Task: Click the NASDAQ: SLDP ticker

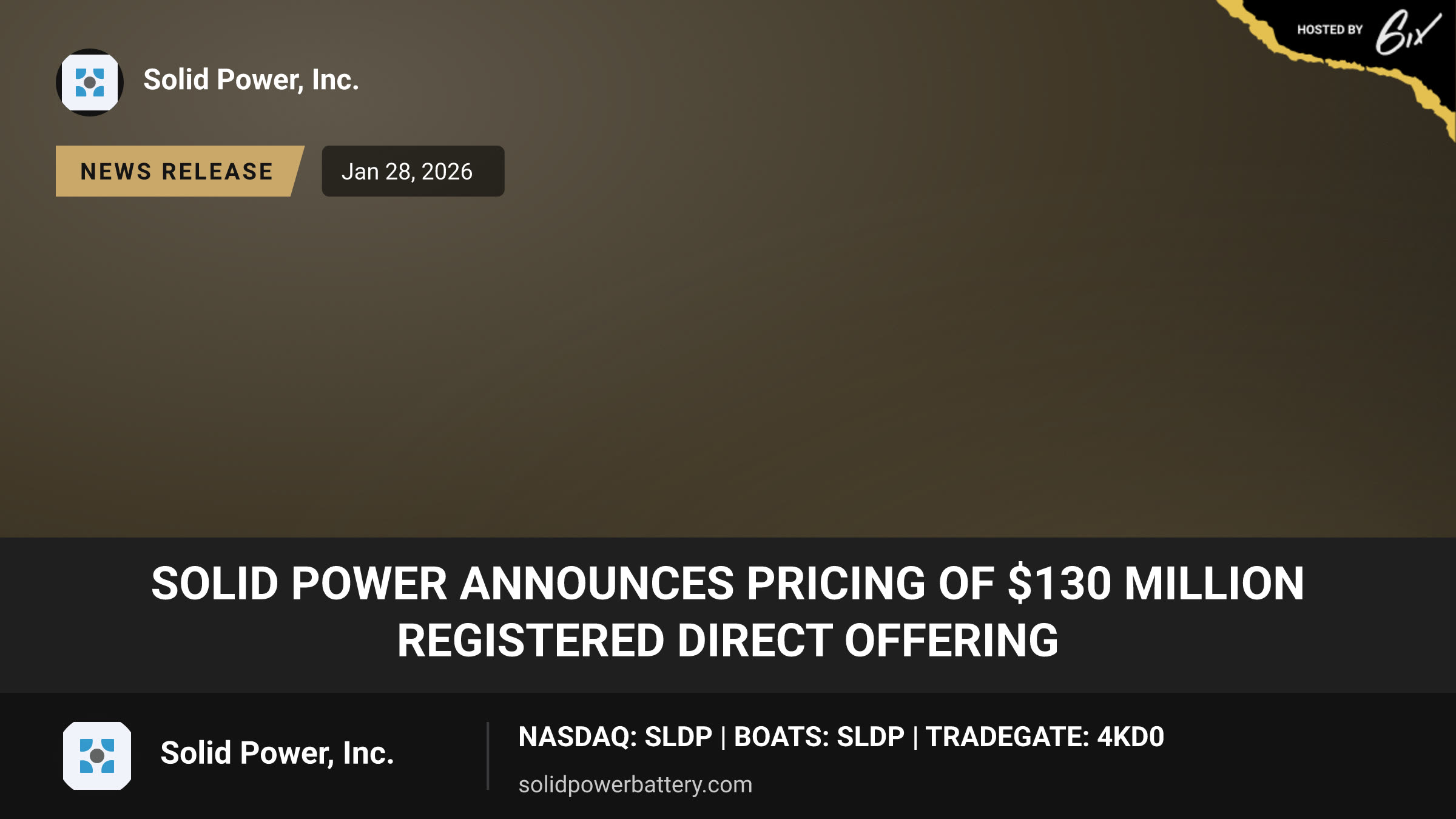Action: click(615, 737)
